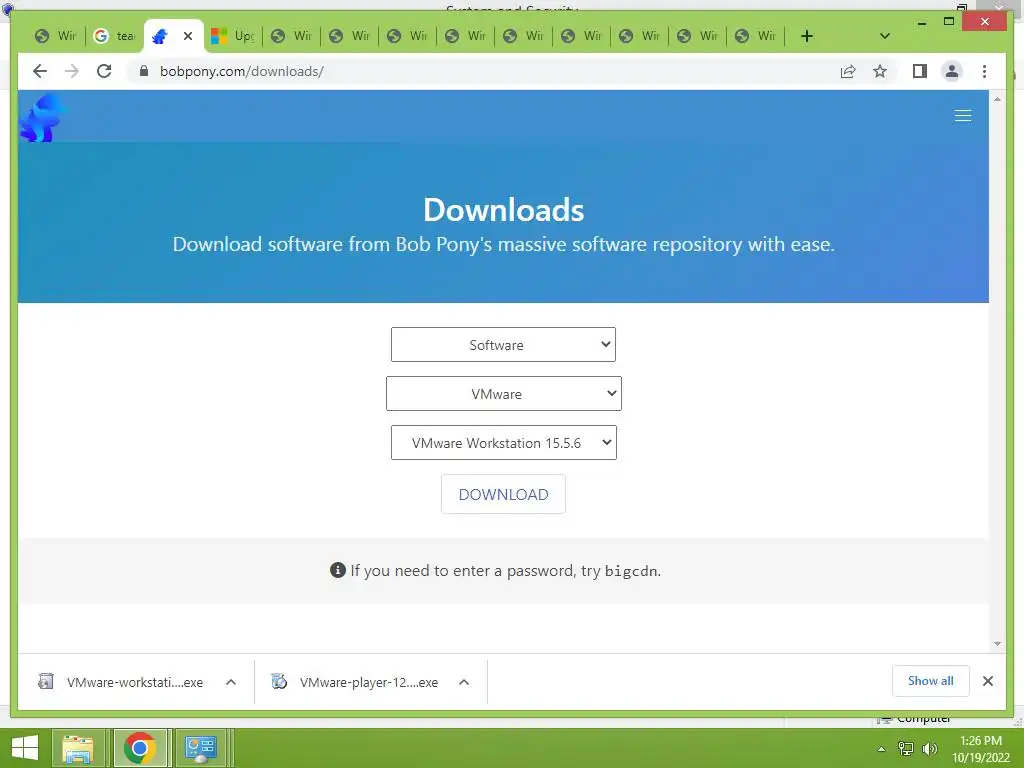Open the network tray icon
The height and width of the screenshot is (768, 1024).
906,749
